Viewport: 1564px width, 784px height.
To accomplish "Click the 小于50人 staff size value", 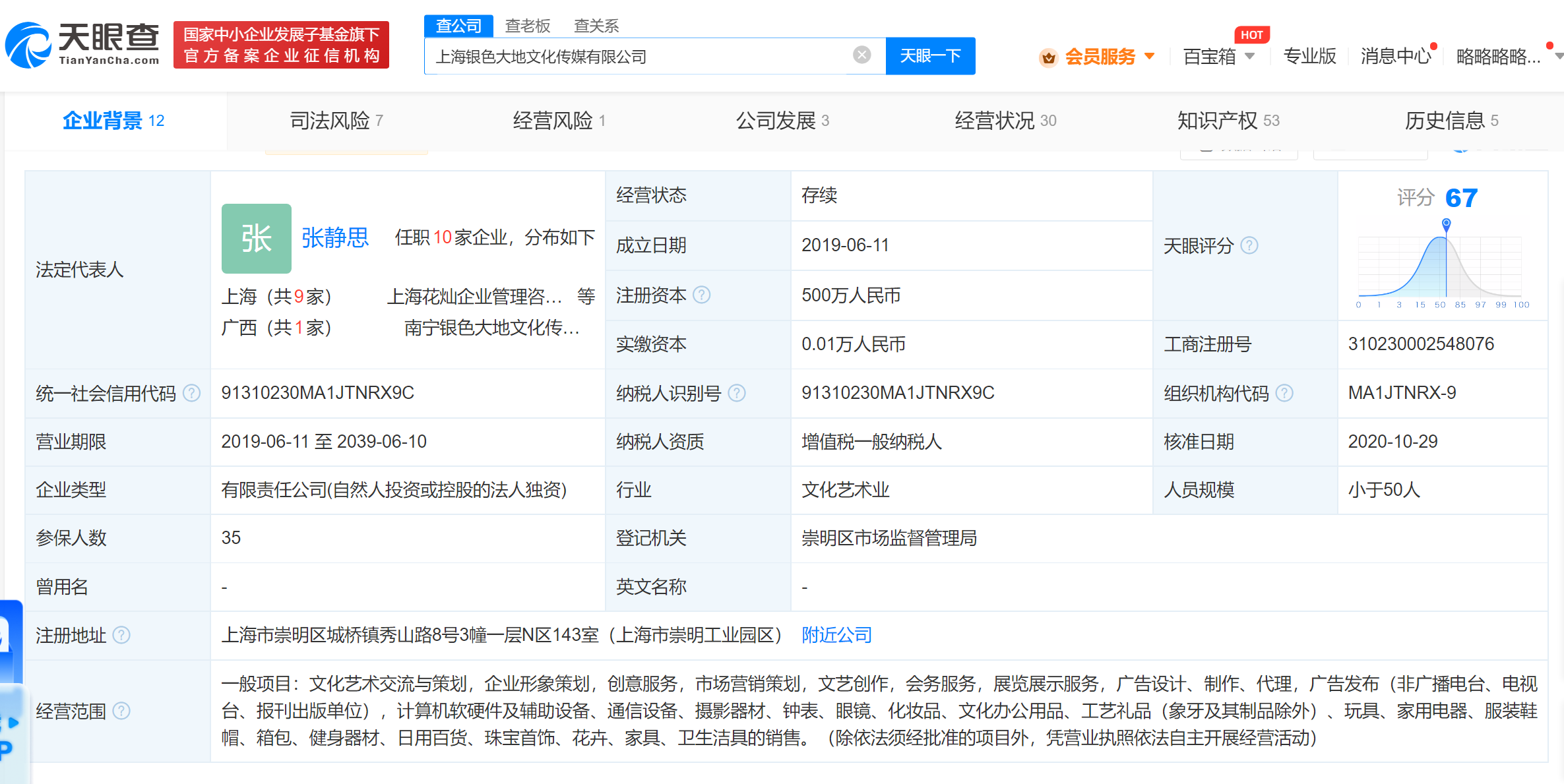I will [x=1384, y=490].
